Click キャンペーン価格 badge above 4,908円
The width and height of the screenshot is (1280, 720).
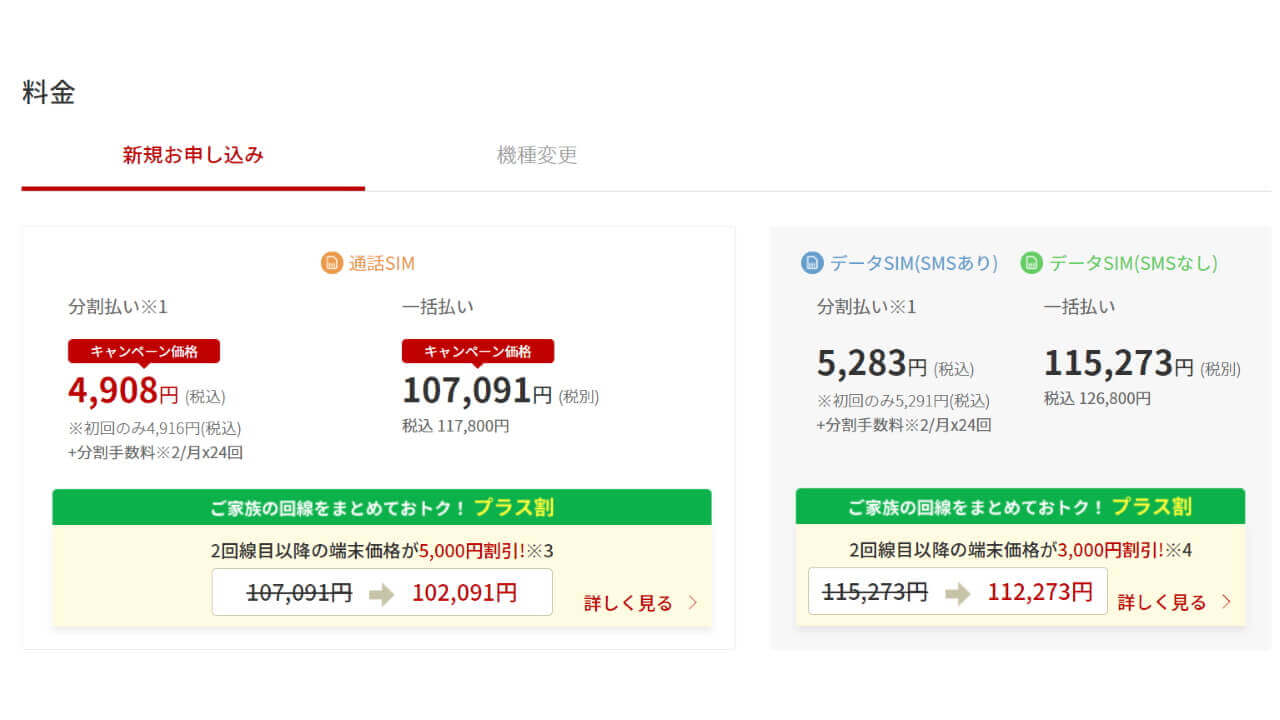tap(144, 351)
